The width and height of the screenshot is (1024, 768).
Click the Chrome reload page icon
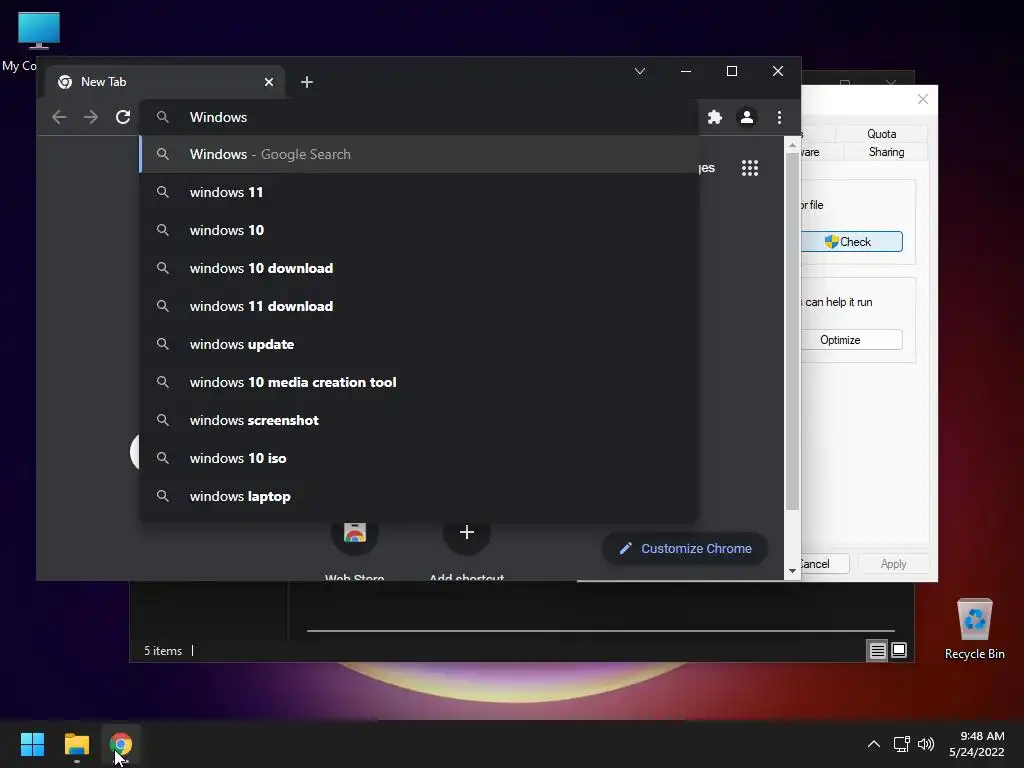(x=123, y=117)
